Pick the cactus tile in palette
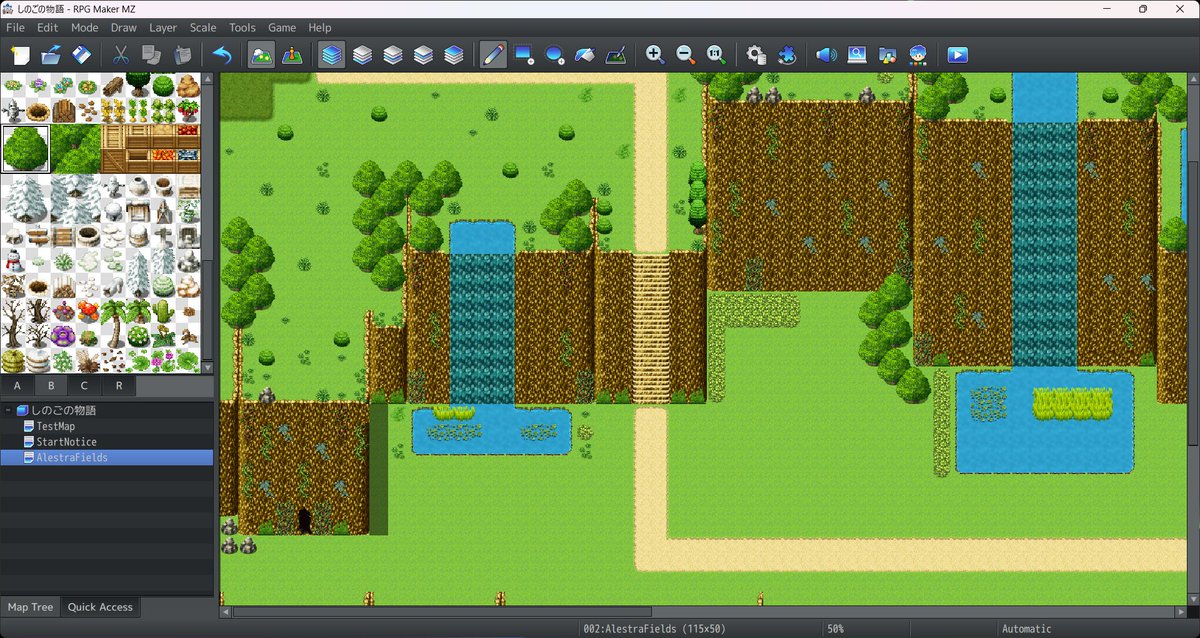 pyautogui.click(x=162, y=311)
